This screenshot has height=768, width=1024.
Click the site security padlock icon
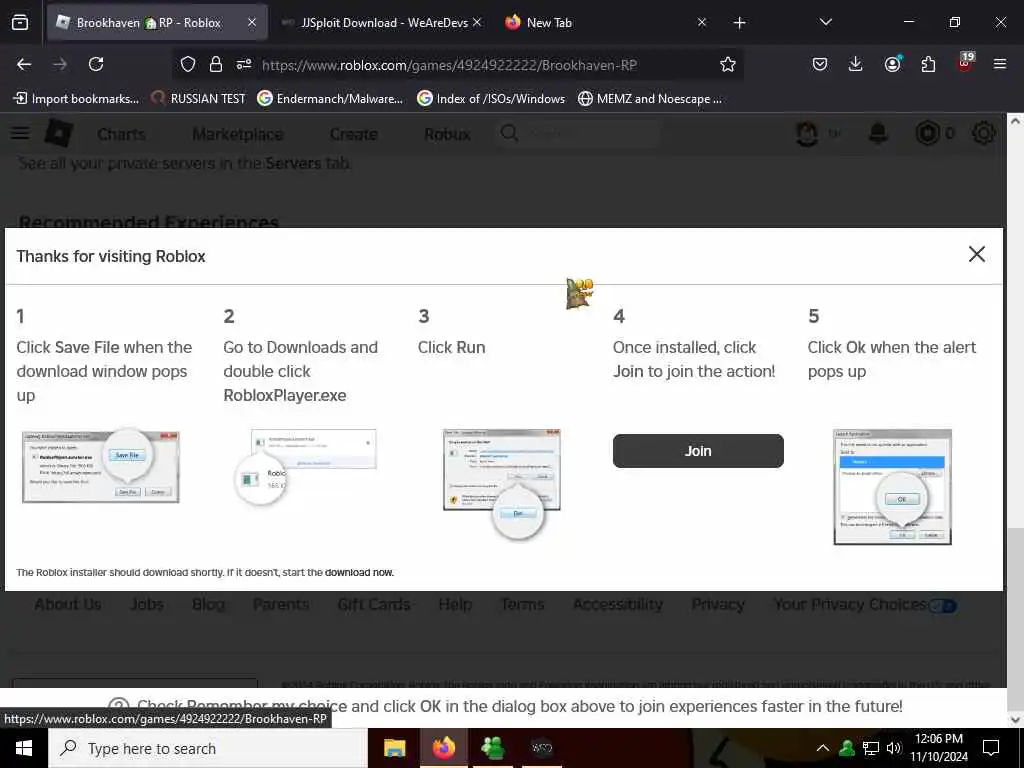click(x=216, y=64)
